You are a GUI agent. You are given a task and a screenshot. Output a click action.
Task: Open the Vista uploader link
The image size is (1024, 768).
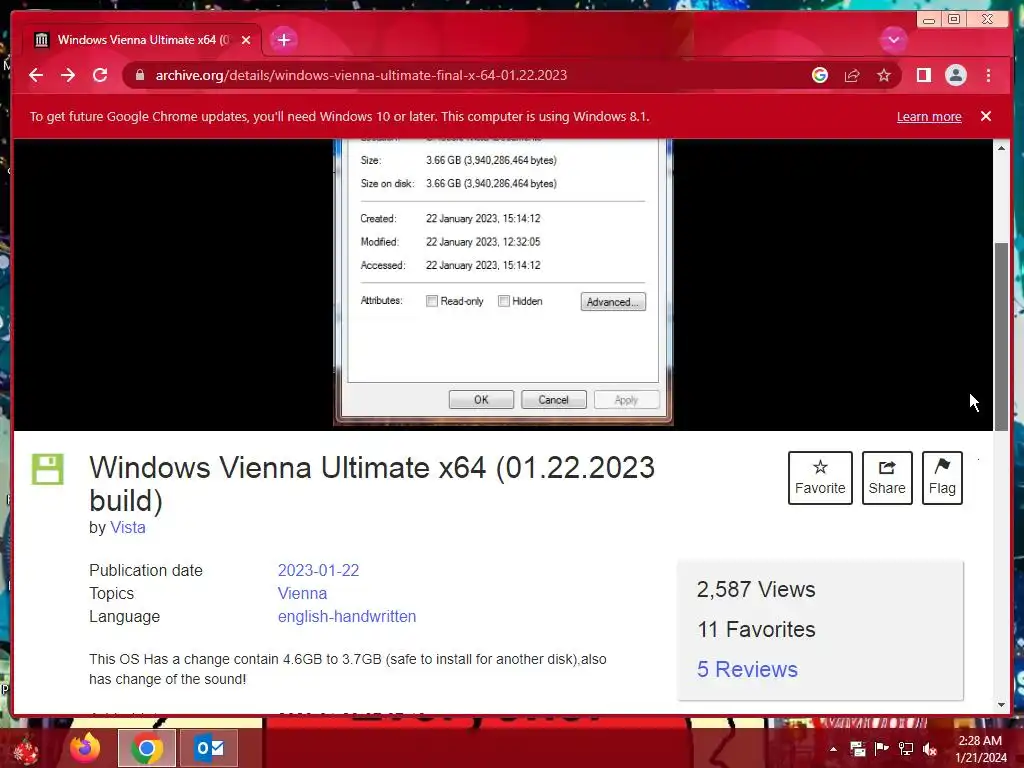[x=127, y=528]
